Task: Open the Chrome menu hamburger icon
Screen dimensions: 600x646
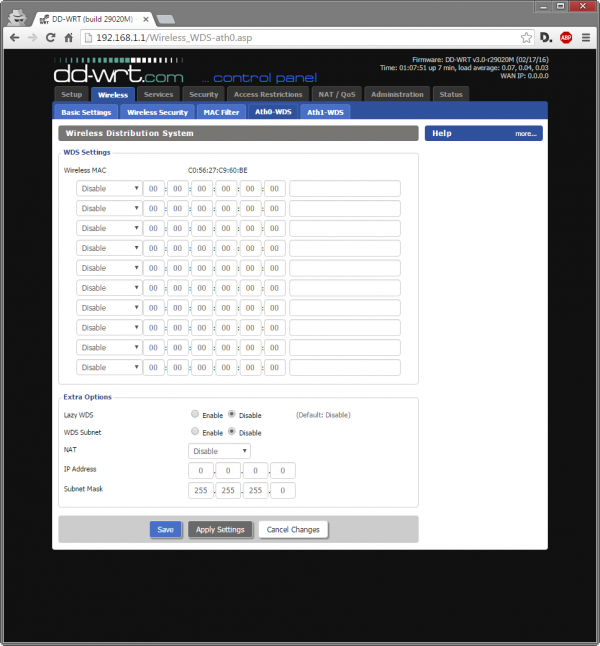Action: coord(586,37)
